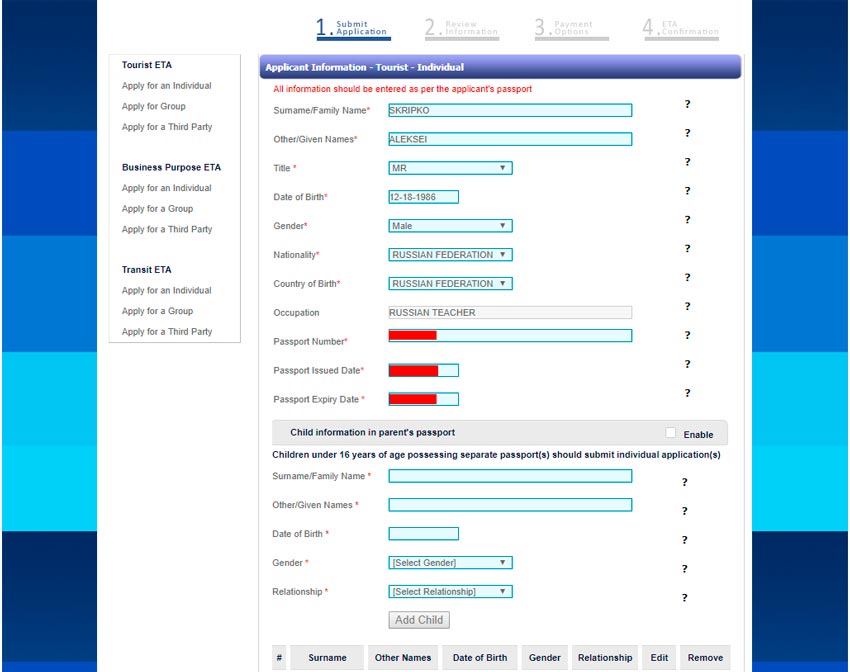The image size is (850, 672).
Task: Click the applicant Date of Birth field
Action: click(x=423, y=198)
